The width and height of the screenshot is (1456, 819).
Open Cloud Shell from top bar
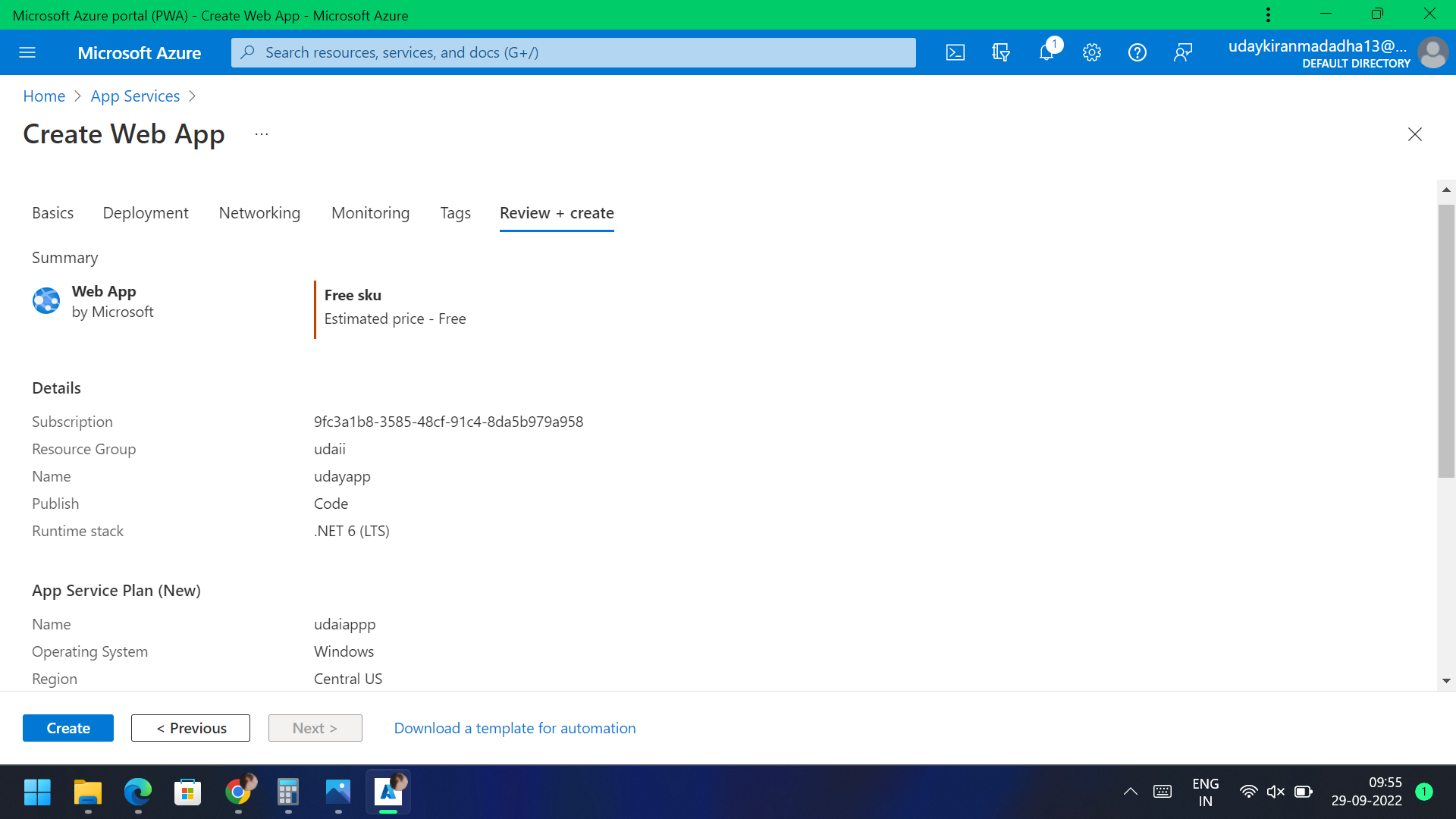point(955,52)
